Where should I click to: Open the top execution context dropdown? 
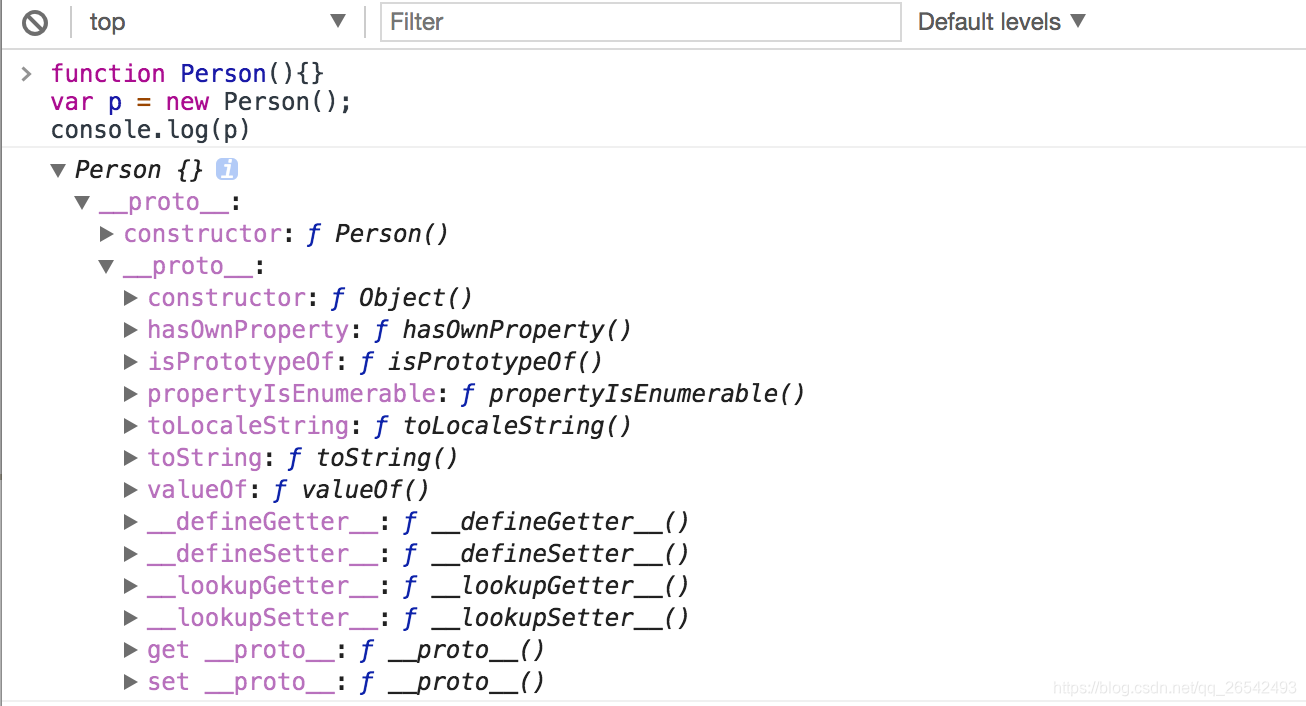pos(218,22)
